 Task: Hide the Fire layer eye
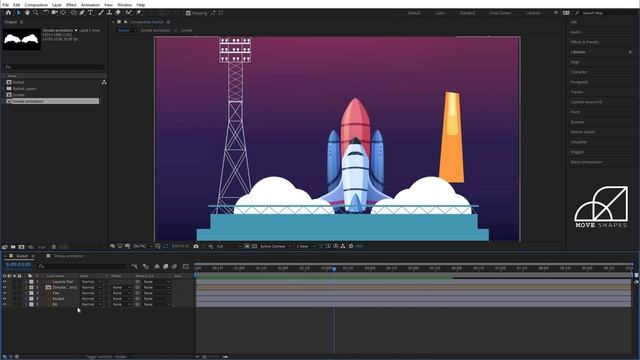[4, 293]
